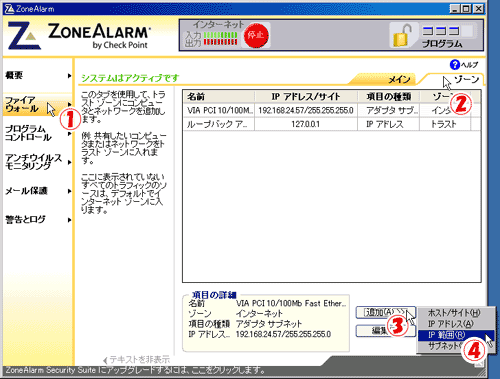This screenshot has height=379, width=500.
Task: Open Help via blue question mark icon
Action: (454, 64)
